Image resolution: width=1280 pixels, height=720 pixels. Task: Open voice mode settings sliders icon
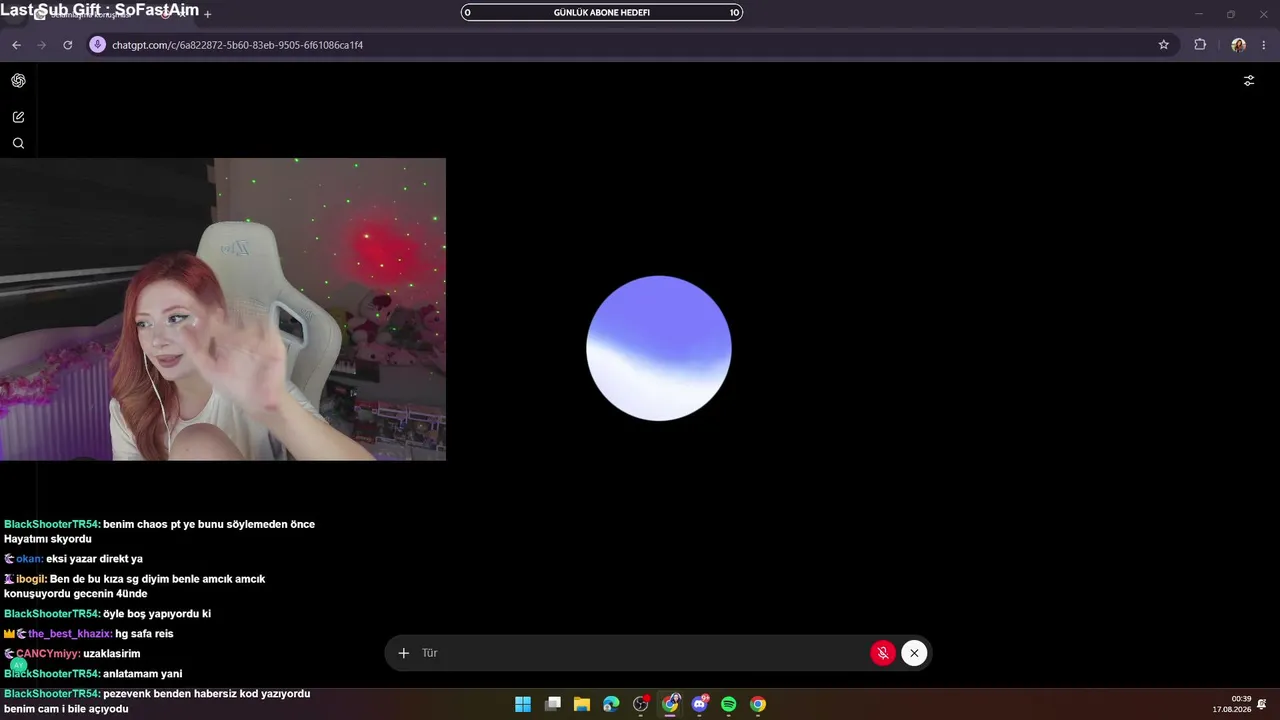pyautogui.click(x=1249, y=81)
